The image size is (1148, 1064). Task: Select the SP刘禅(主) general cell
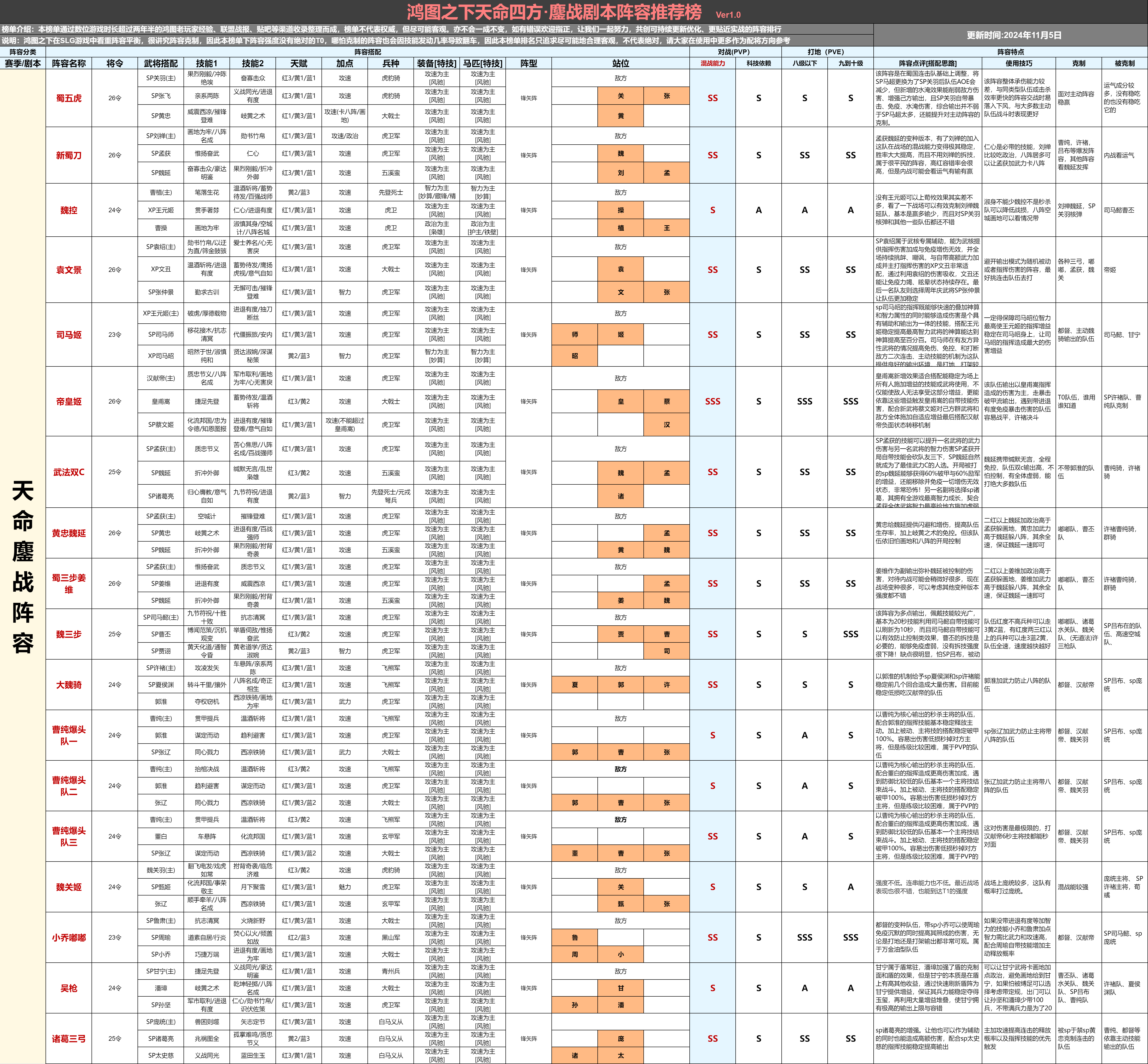coord(161,136)
